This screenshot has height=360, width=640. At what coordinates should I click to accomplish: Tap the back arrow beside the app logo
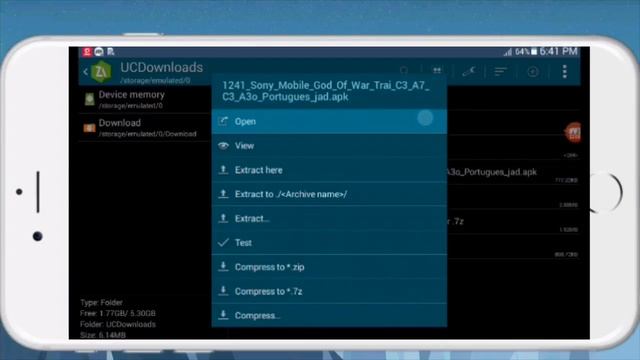(x=85, y=72)
